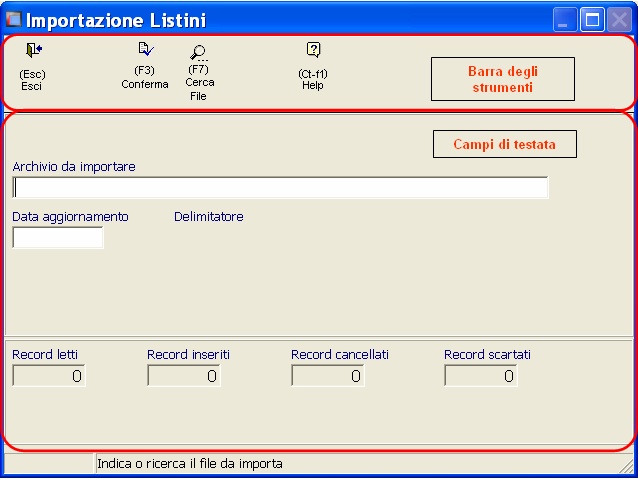Click the Cerca File (F7) magnifier icon
Viewport: 638px width, 479px height.
(x=199, y=52)
